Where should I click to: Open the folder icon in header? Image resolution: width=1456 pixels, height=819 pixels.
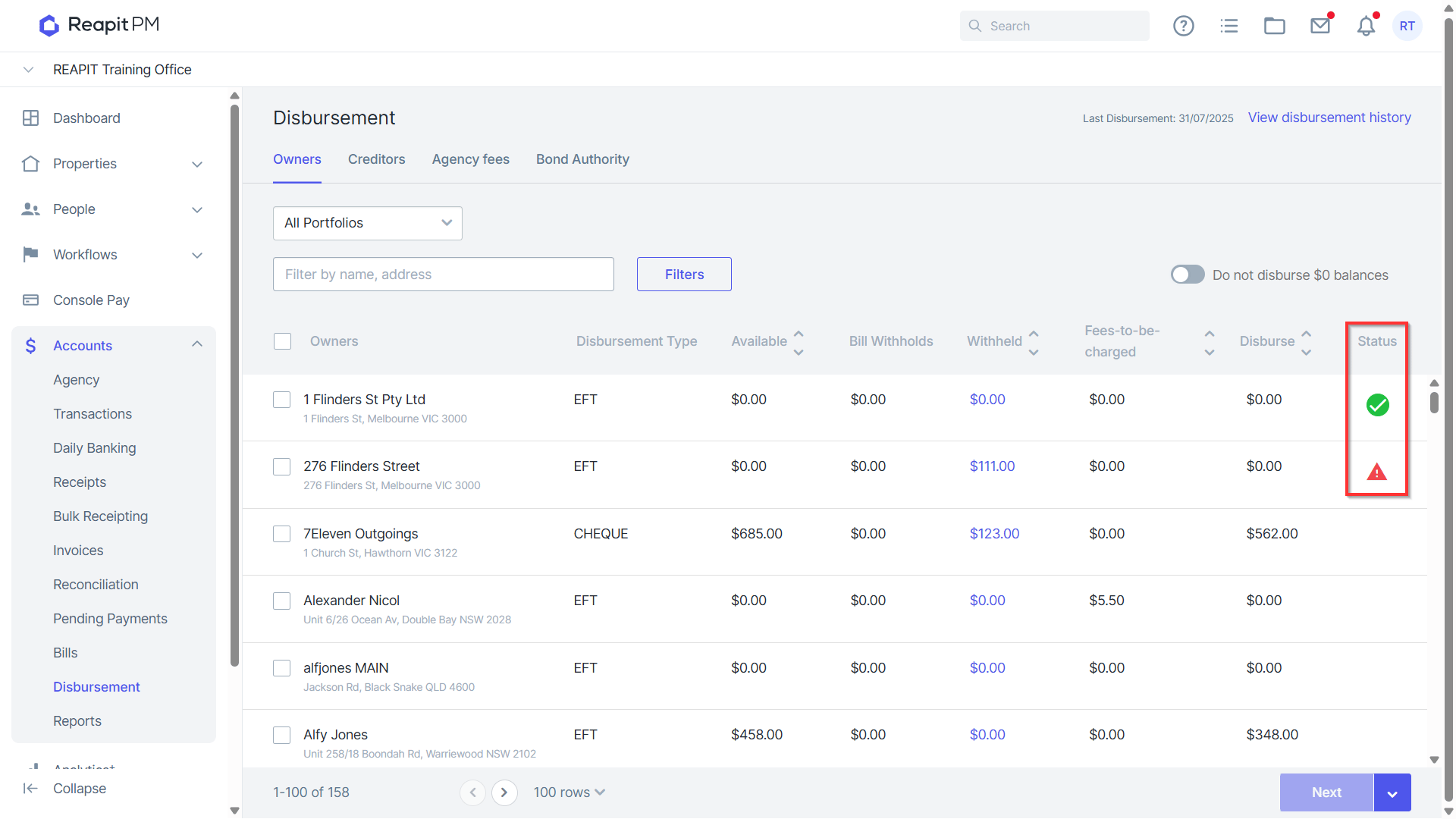coord(1275,26)
